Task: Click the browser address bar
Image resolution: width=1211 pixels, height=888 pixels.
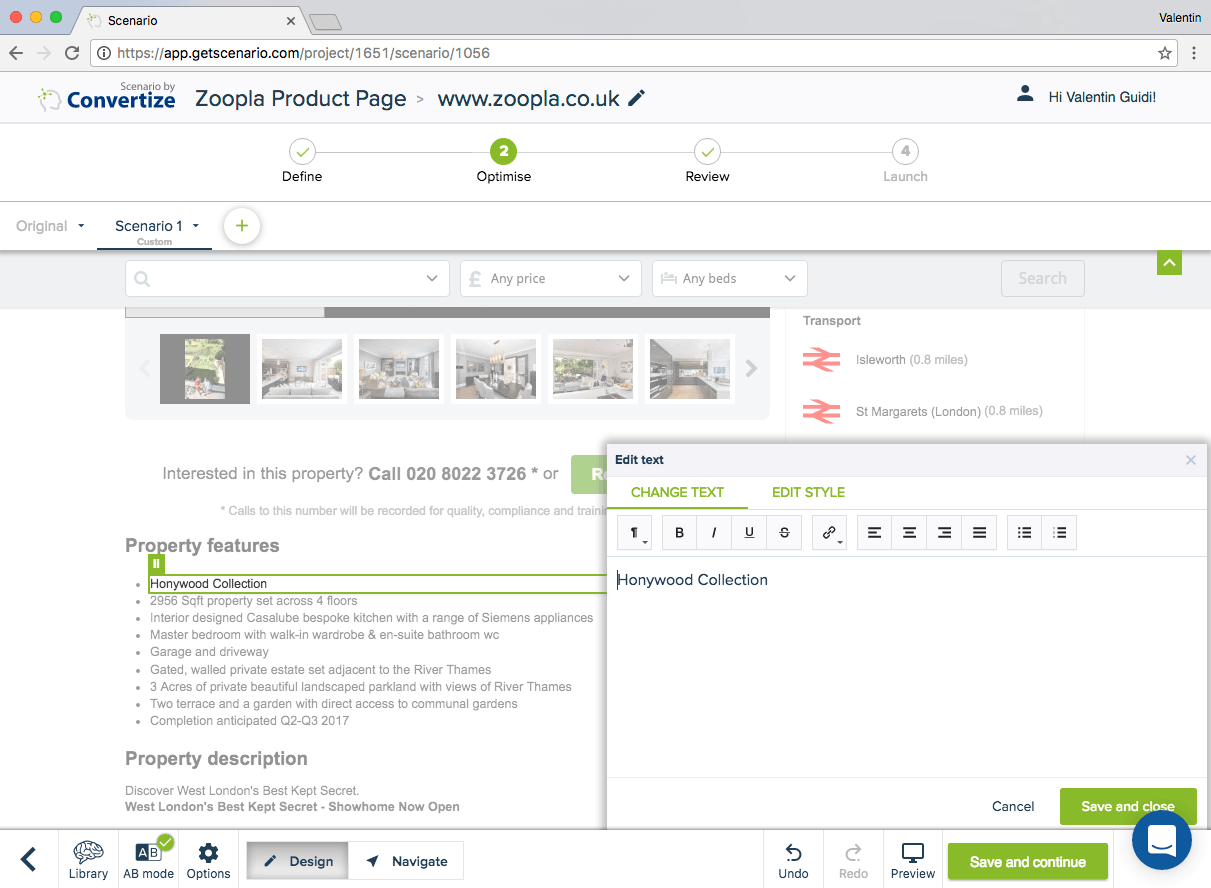Action: pos(633,53)
